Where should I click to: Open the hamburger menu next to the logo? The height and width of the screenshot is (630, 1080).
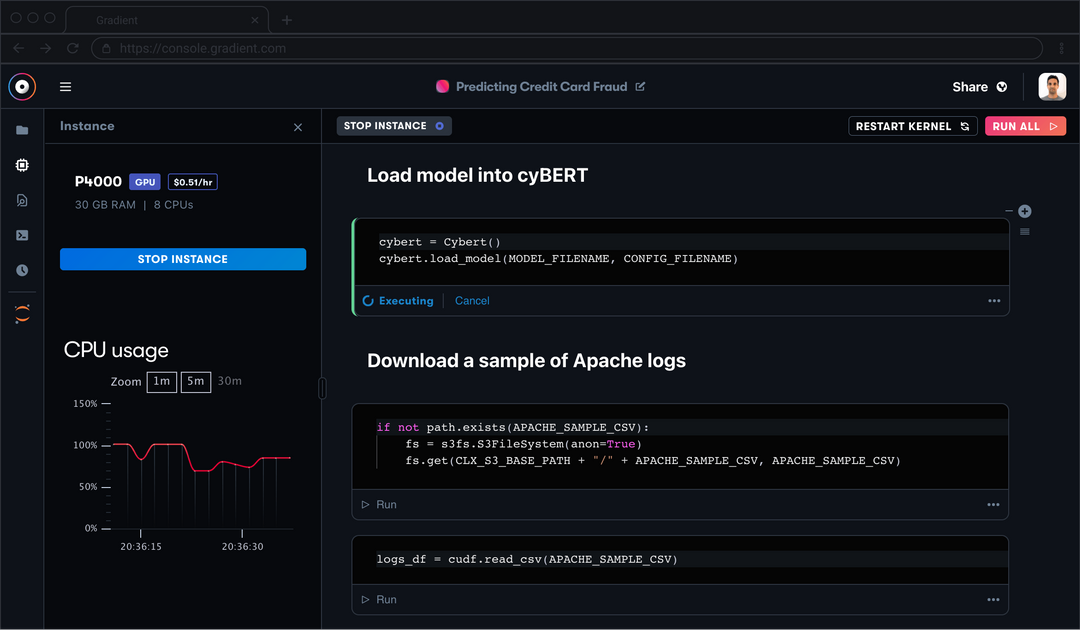click(x=65, y=86)
